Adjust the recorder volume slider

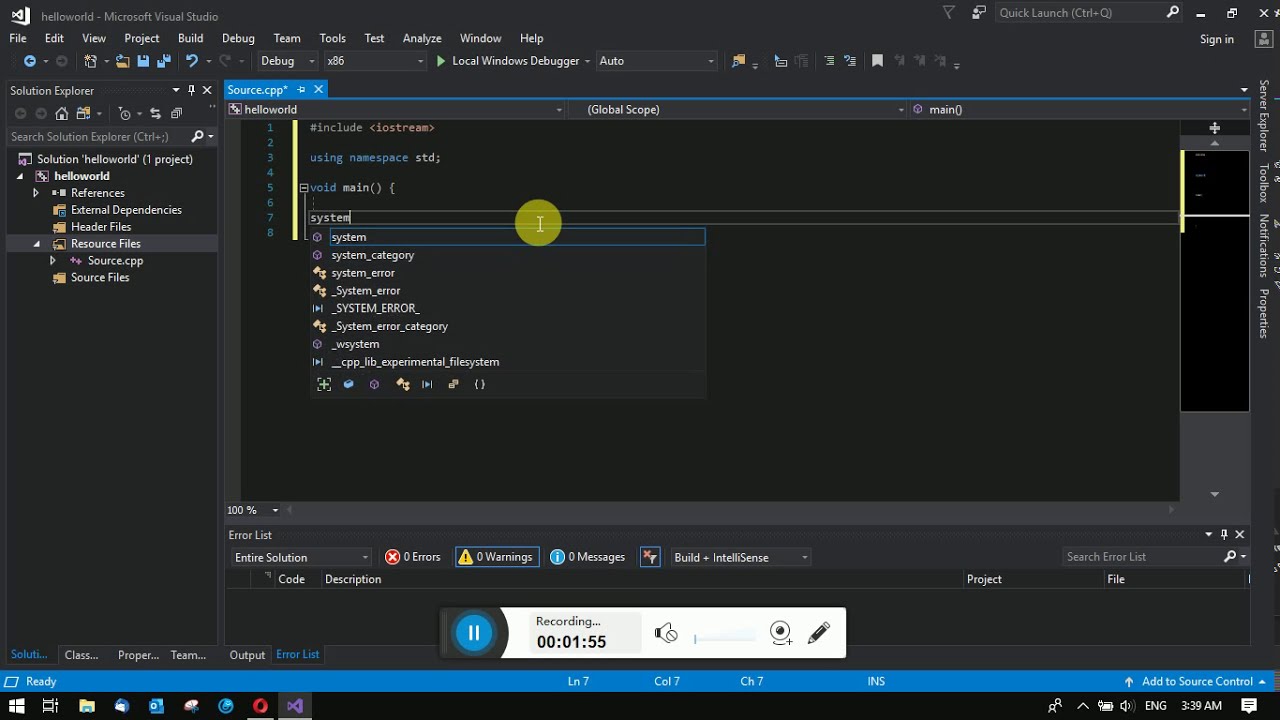coord(725,635)
